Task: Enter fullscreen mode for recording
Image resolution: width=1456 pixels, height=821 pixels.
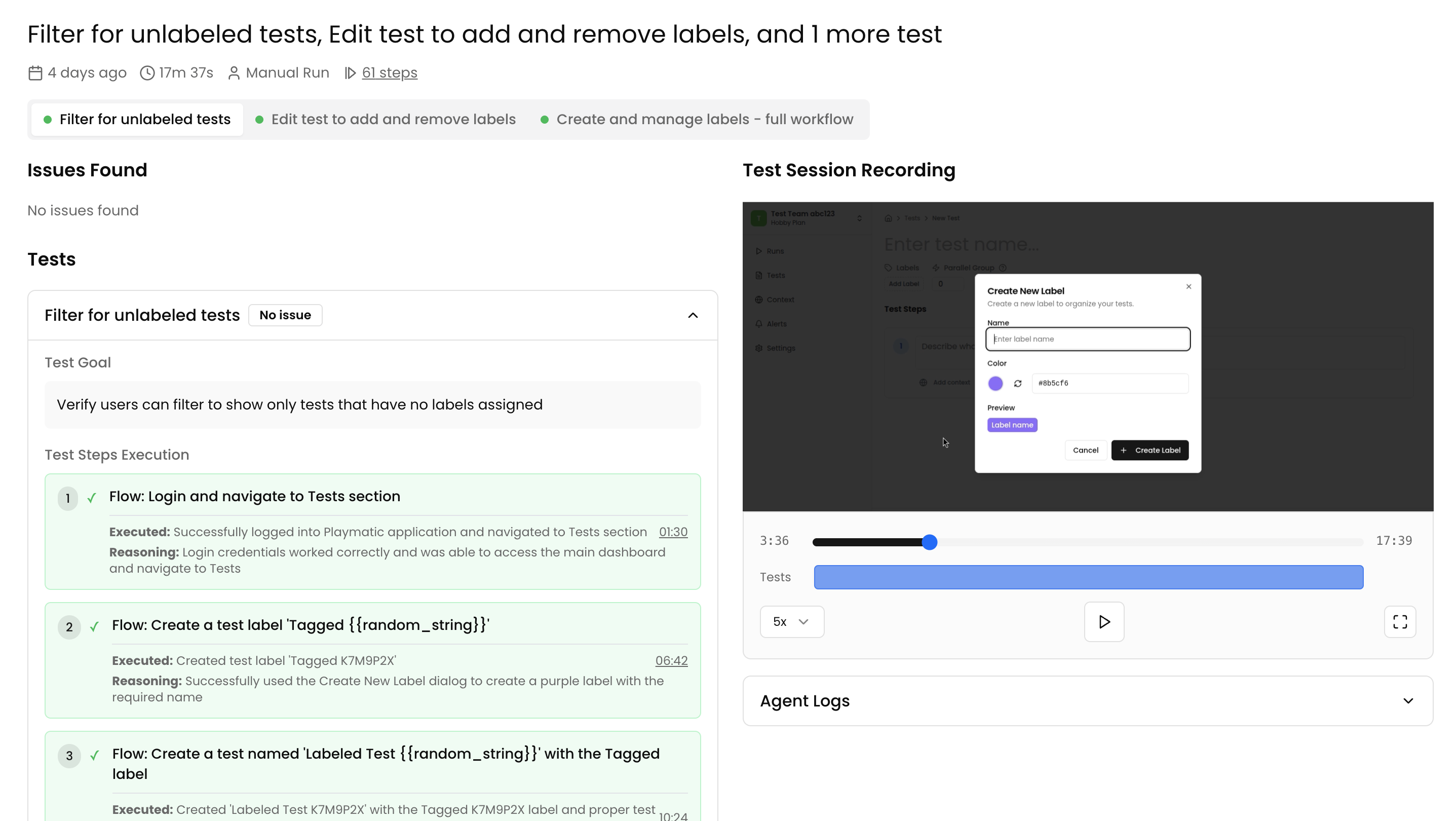Action: coord(1399,621)
